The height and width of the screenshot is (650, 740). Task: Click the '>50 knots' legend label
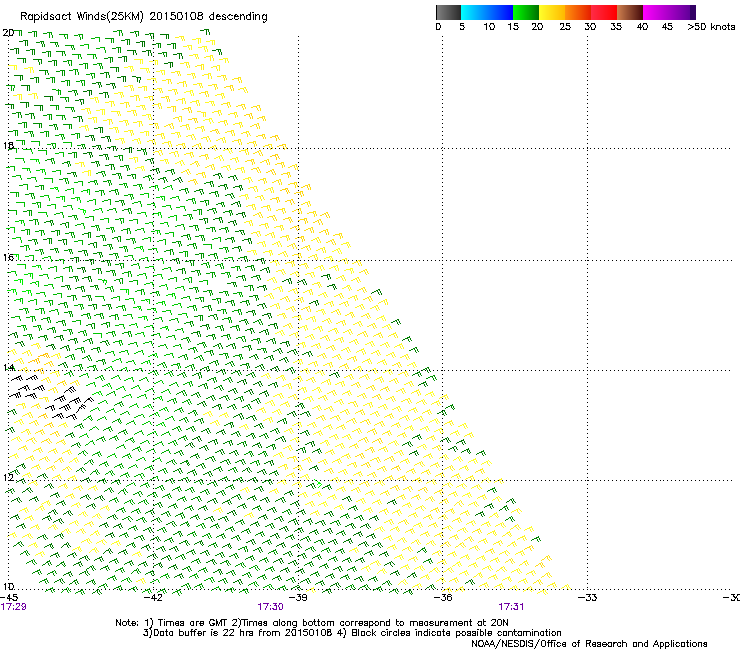[711, 27]
